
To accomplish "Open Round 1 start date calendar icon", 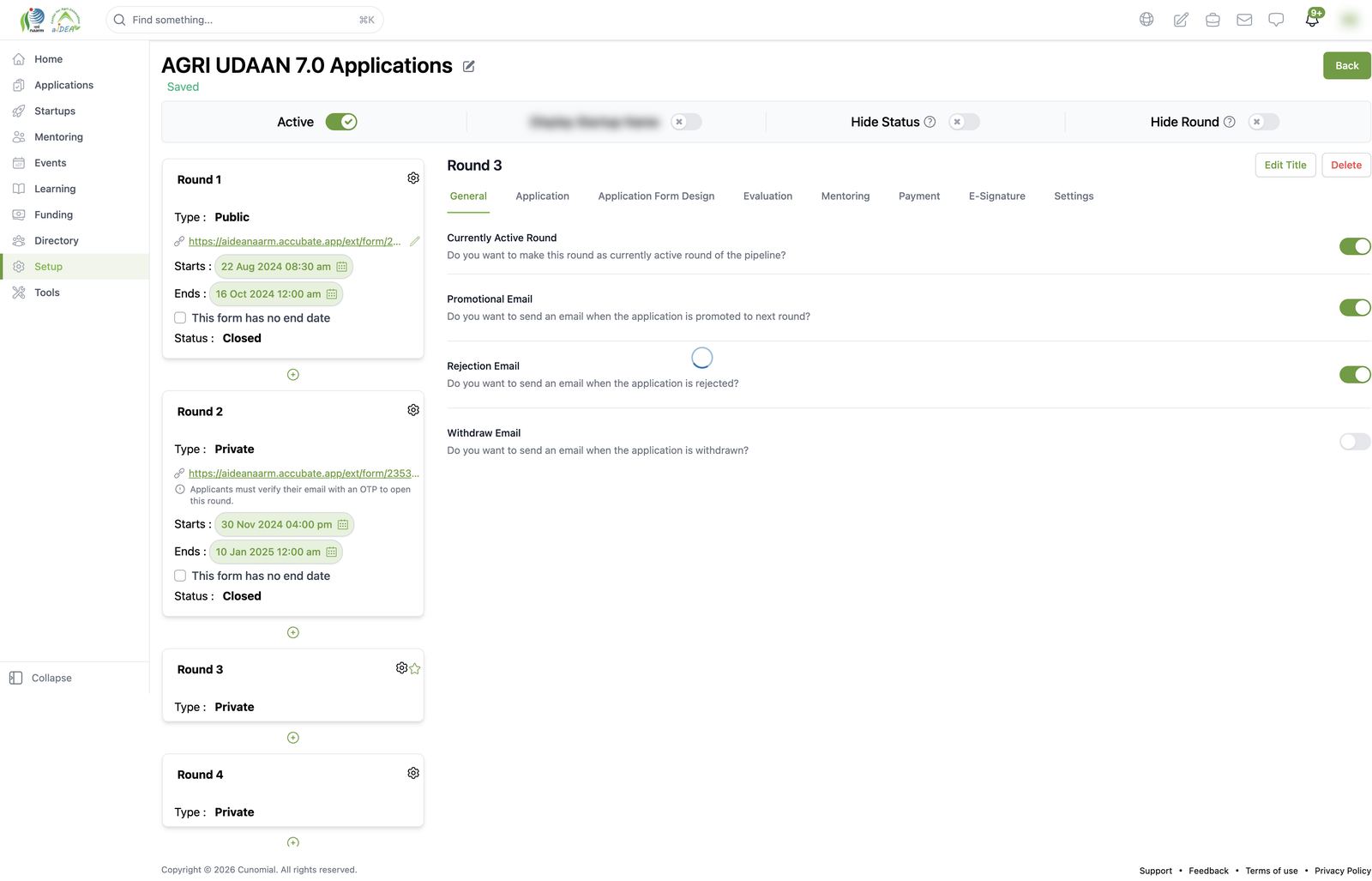I will pyautogui.click(x=341, y=267).
